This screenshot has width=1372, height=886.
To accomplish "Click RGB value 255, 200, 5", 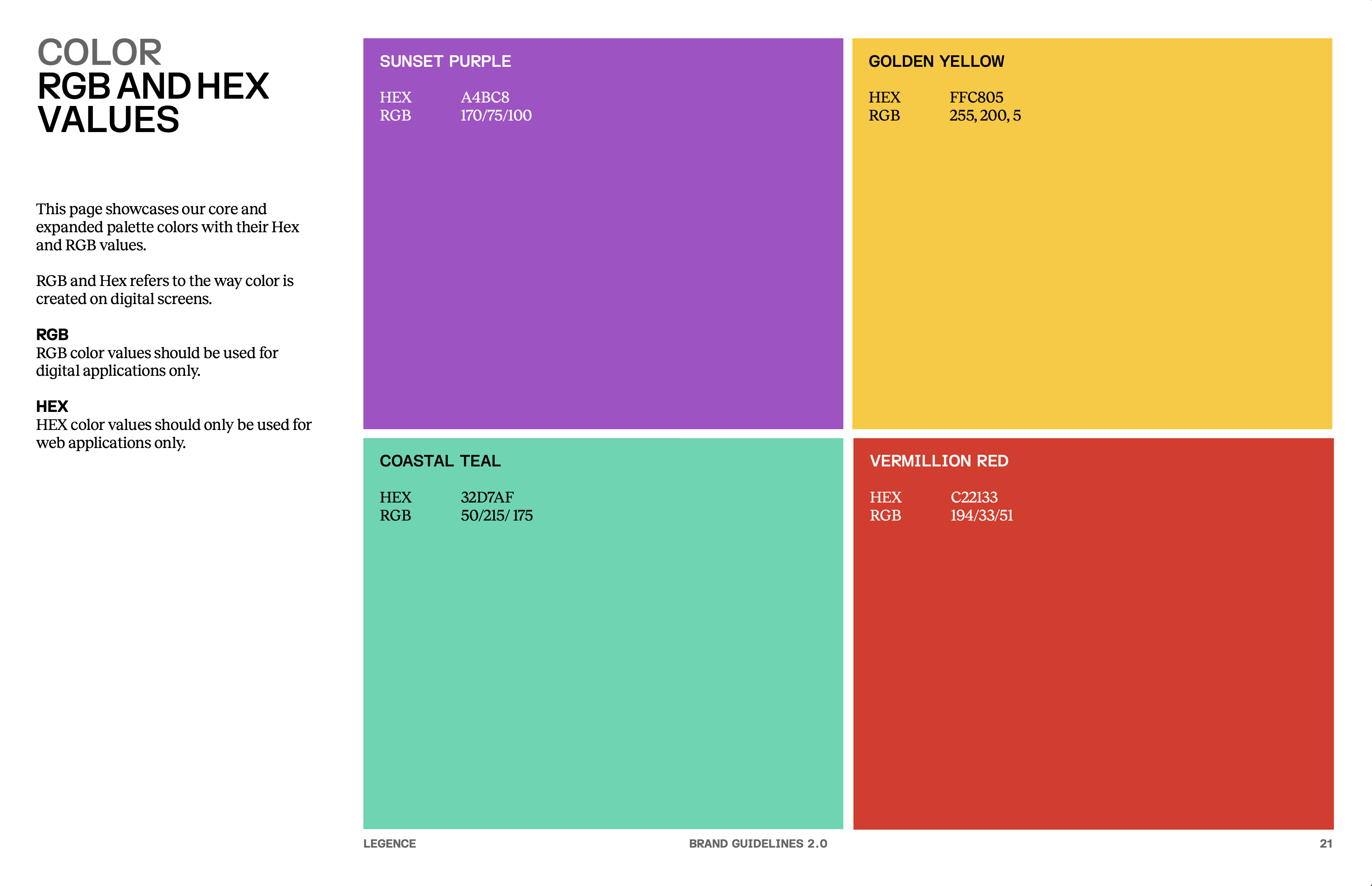I will point(985,116).
